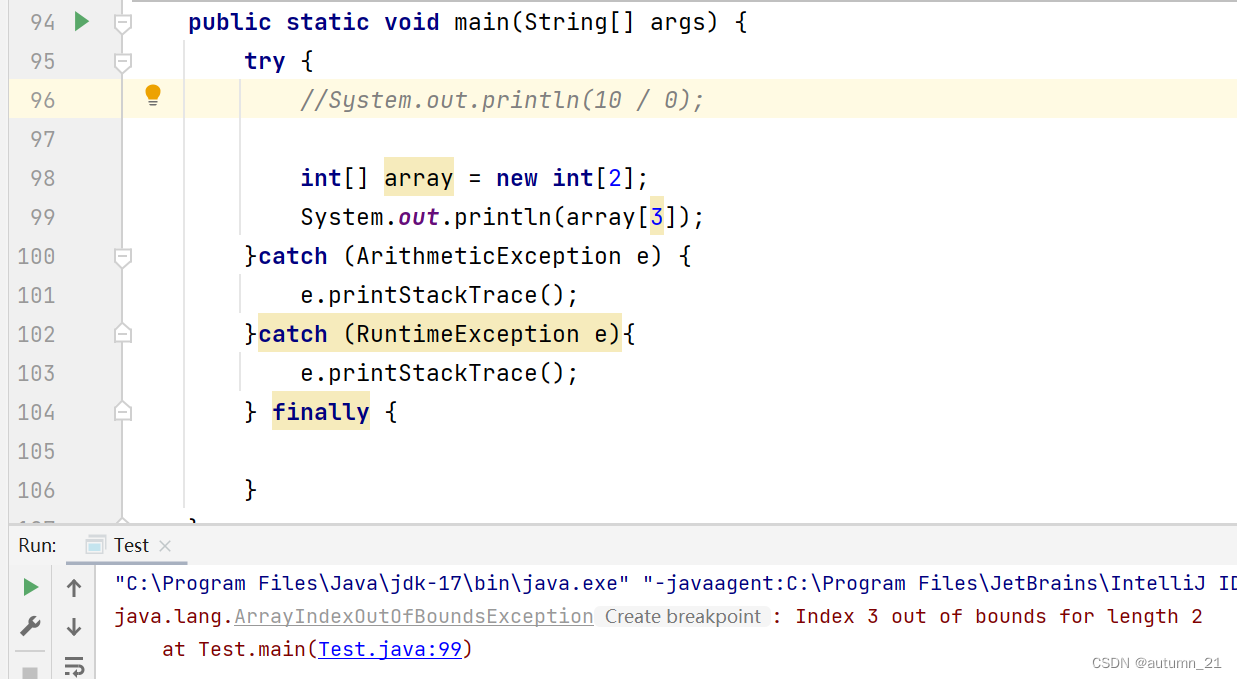Click the commented println on line 96
Screen dimensions: 1237x679
[503, 100]
